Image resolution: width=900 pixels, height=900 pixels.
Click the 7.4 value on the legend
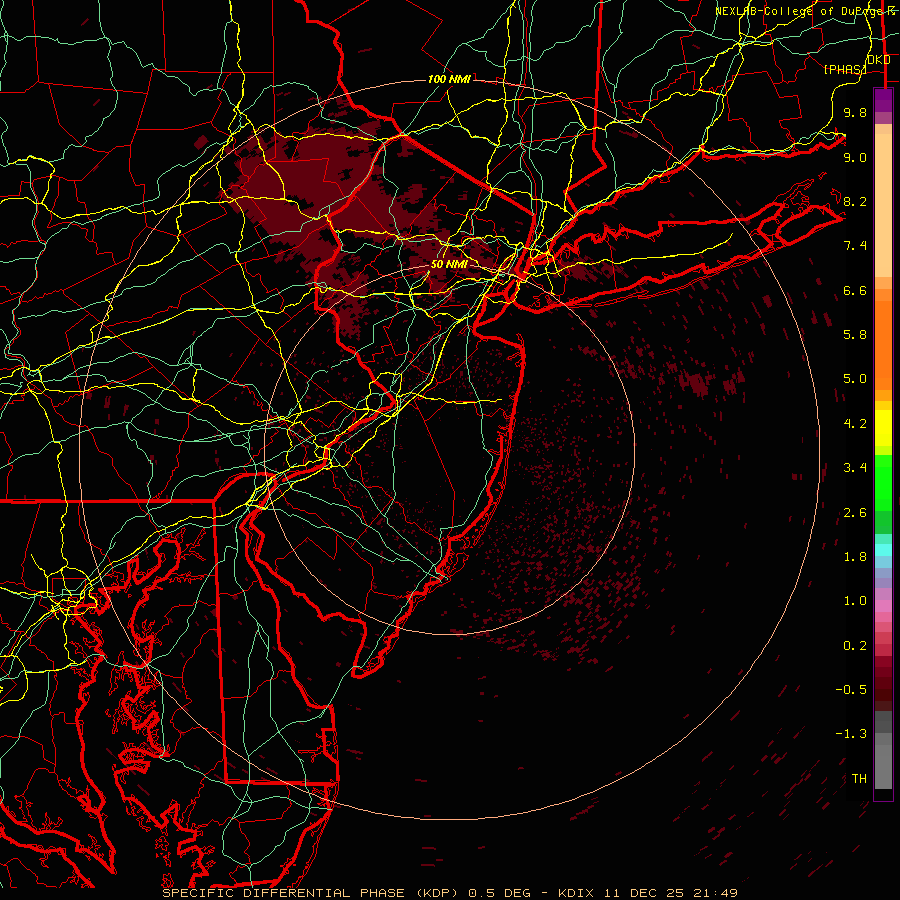(x=855, y=246)
